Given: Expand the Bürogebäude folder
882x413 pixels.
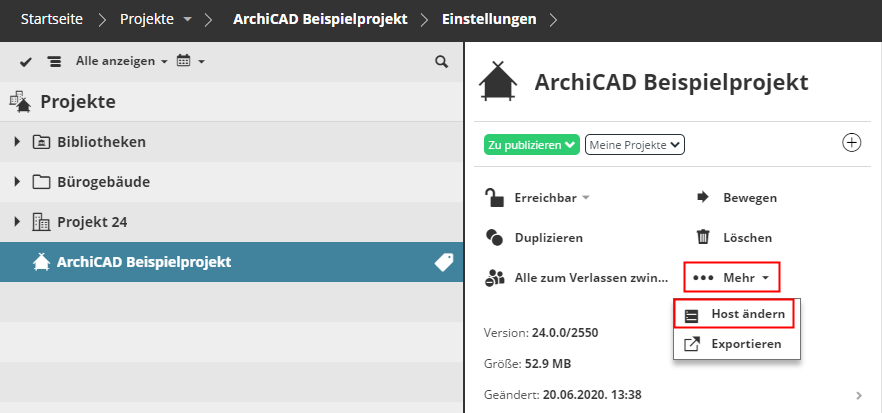Looking at the screenshot, I should (17, 182).
